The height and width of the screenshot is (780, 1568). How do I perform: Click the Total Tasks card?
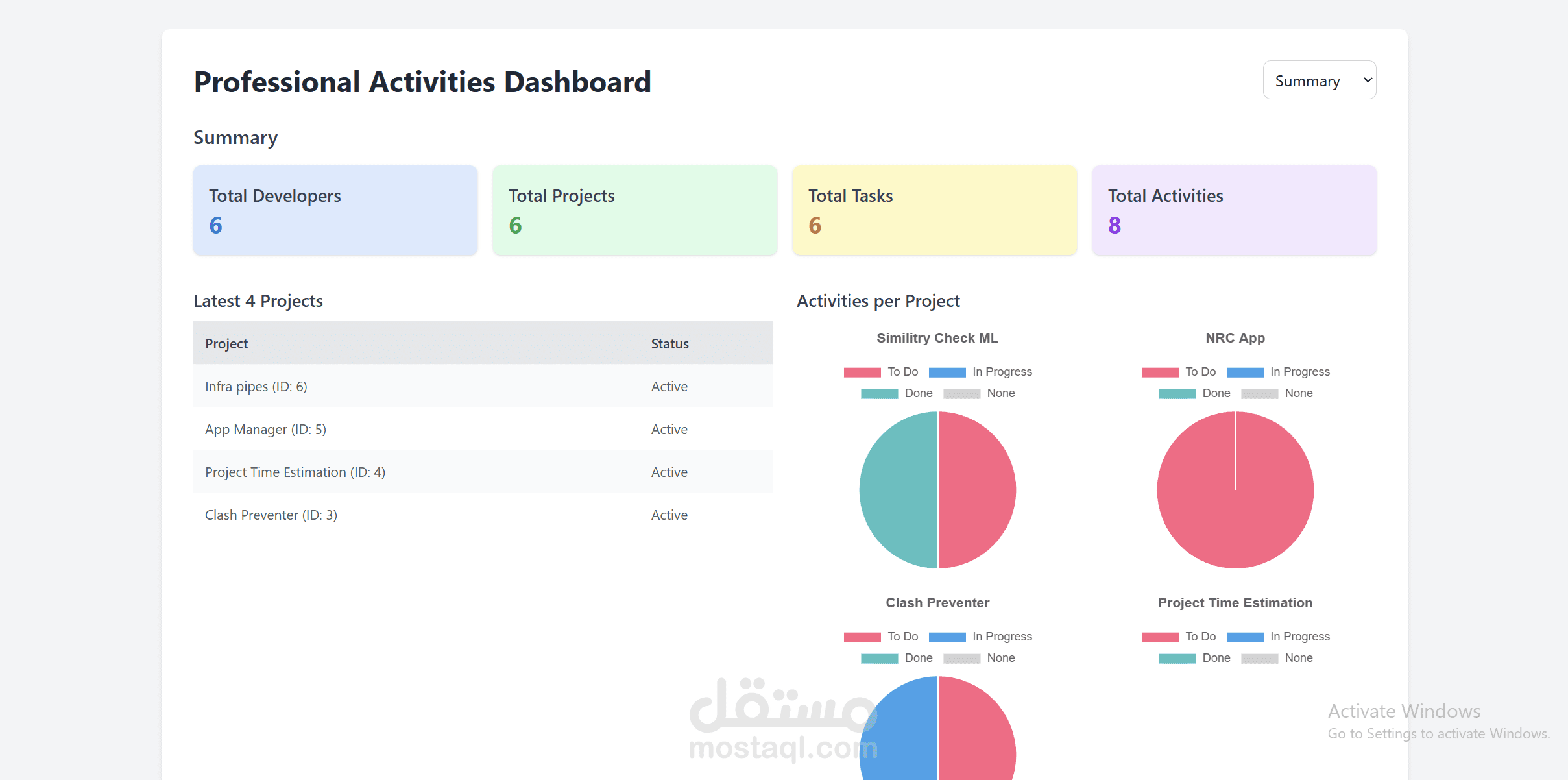(x=935, y=210)
